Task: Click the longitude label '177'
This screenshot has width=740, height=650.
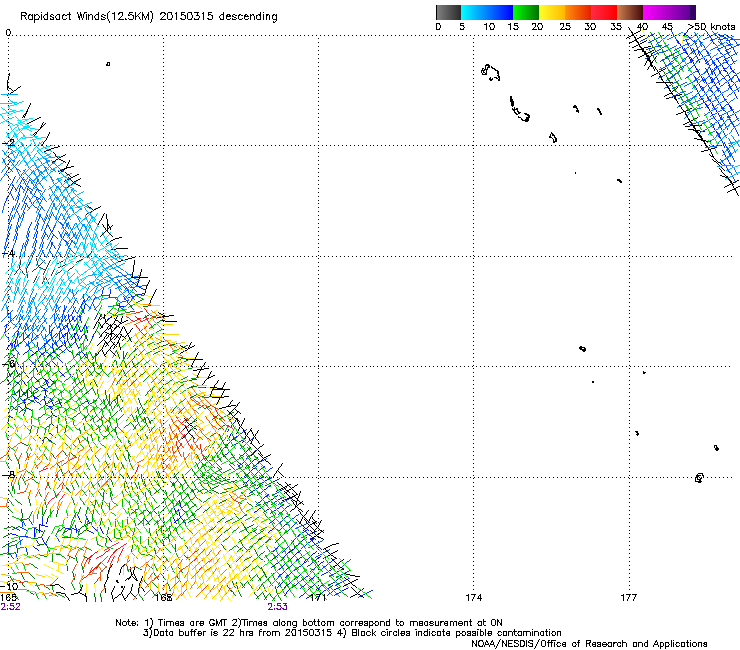Action: [629, 598]
